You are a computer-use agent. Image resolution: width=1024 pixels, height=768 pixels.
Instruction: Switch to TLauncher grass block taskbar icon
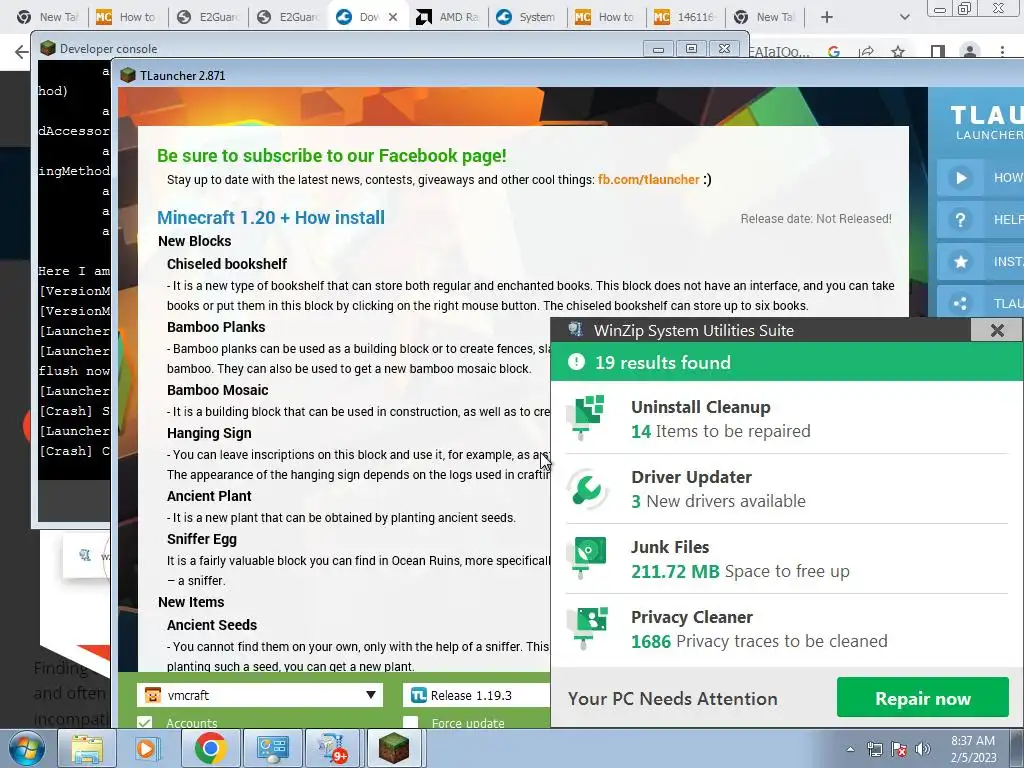pos(394,748)
